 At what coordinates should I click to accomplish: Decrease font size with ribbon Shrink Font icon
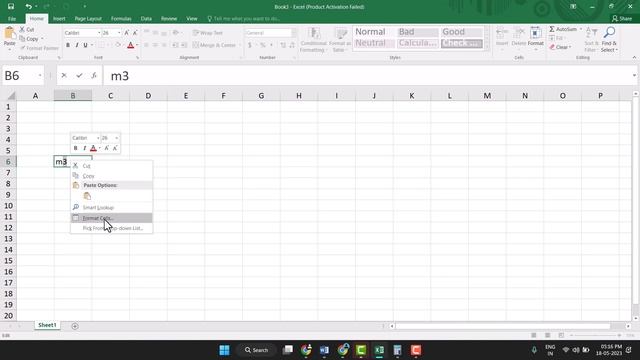(135, 33)
